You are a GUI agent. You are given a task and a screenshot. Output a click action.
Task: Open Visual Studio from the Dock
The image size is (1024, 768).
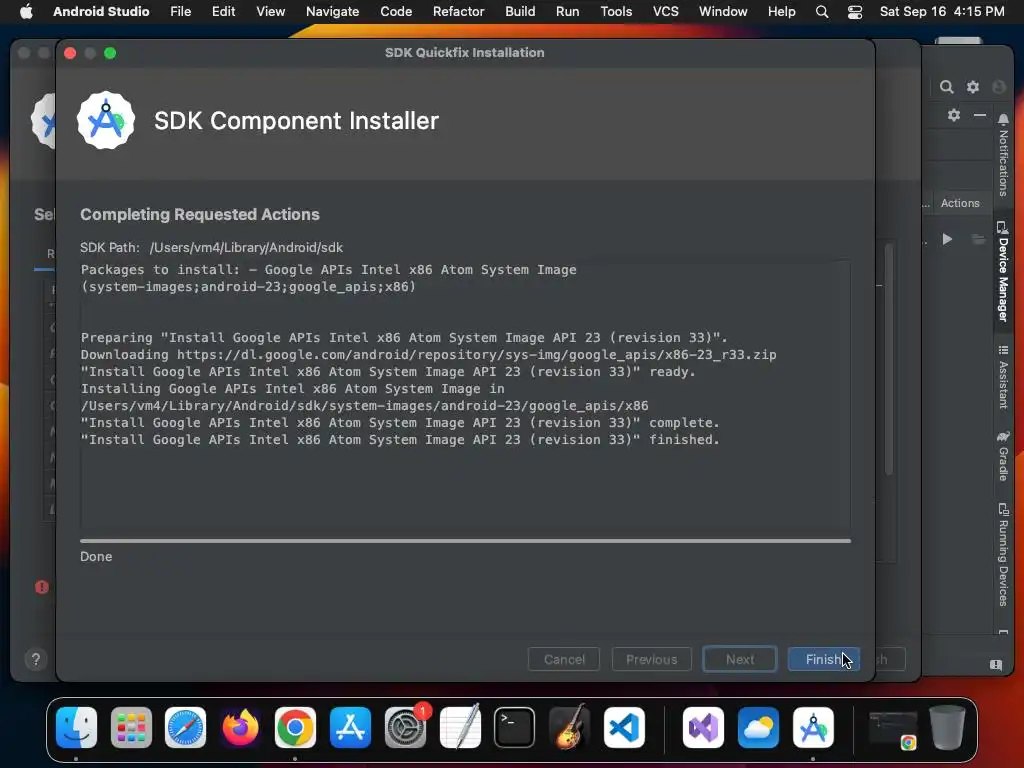coord(703,728)
